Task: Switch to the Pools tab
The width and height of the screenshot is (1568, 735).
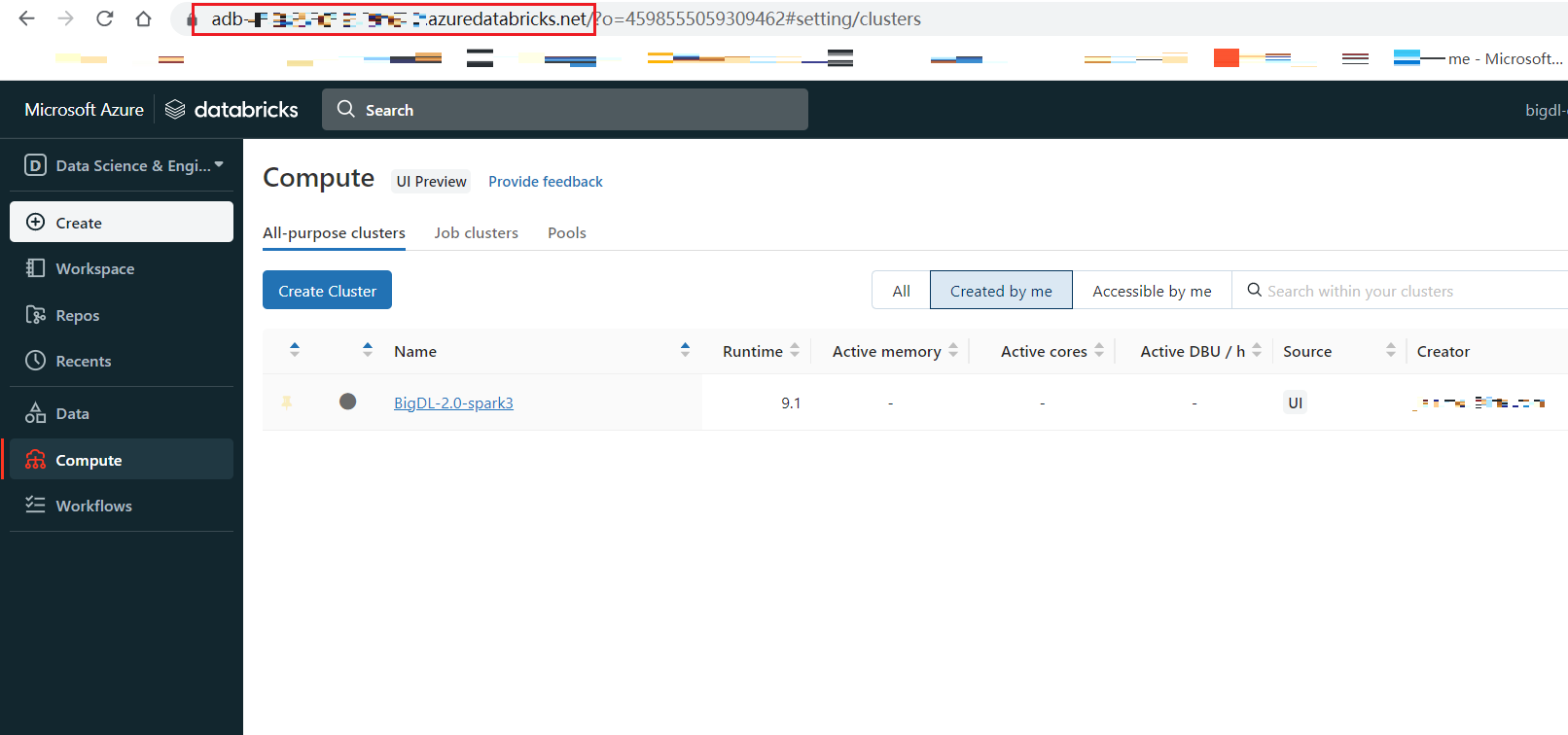Action: pos(566,233)
